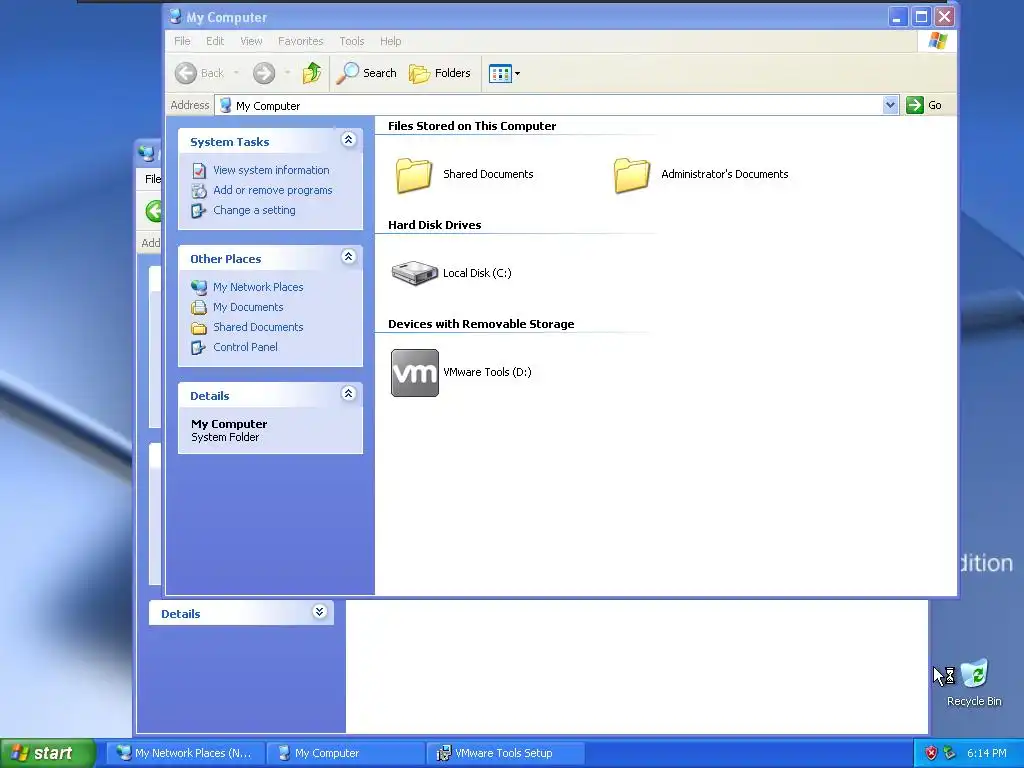The image size is (1024, 768).
Task: Click the Control Panel icon in sidebar
Action: point(199,348)
